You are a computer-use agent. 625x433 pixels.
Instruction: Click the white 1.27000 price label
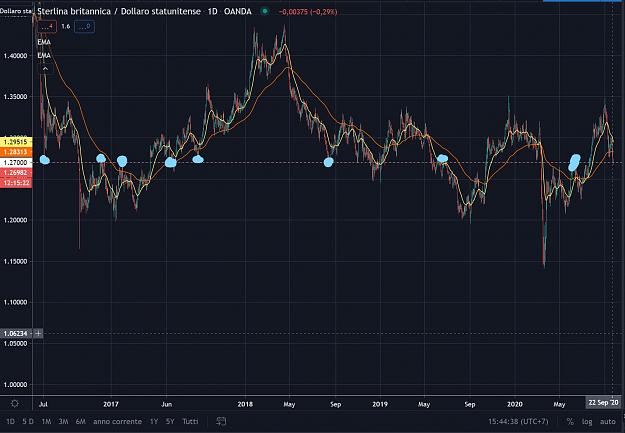pyautogui.click(x=16, y=162)
